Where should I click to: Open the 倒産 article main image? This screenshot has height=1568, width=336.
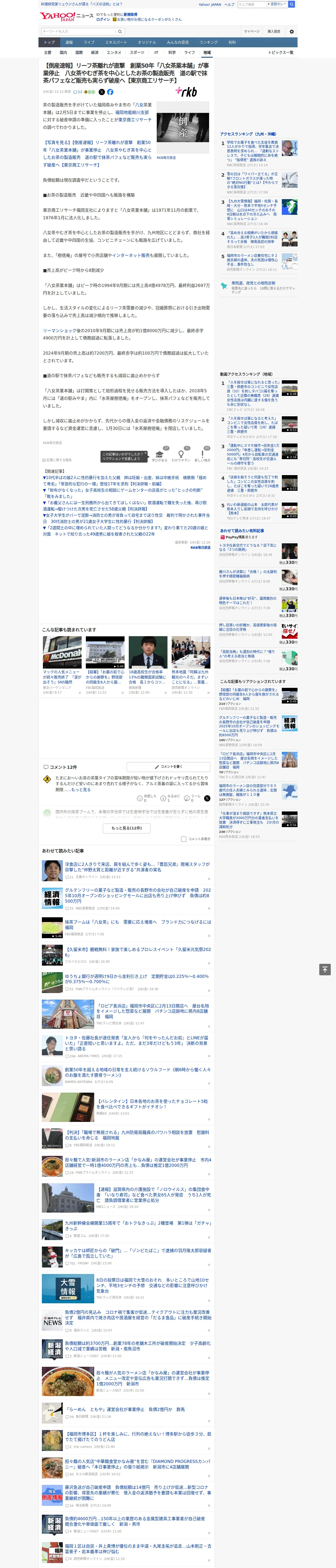point(183,128)
